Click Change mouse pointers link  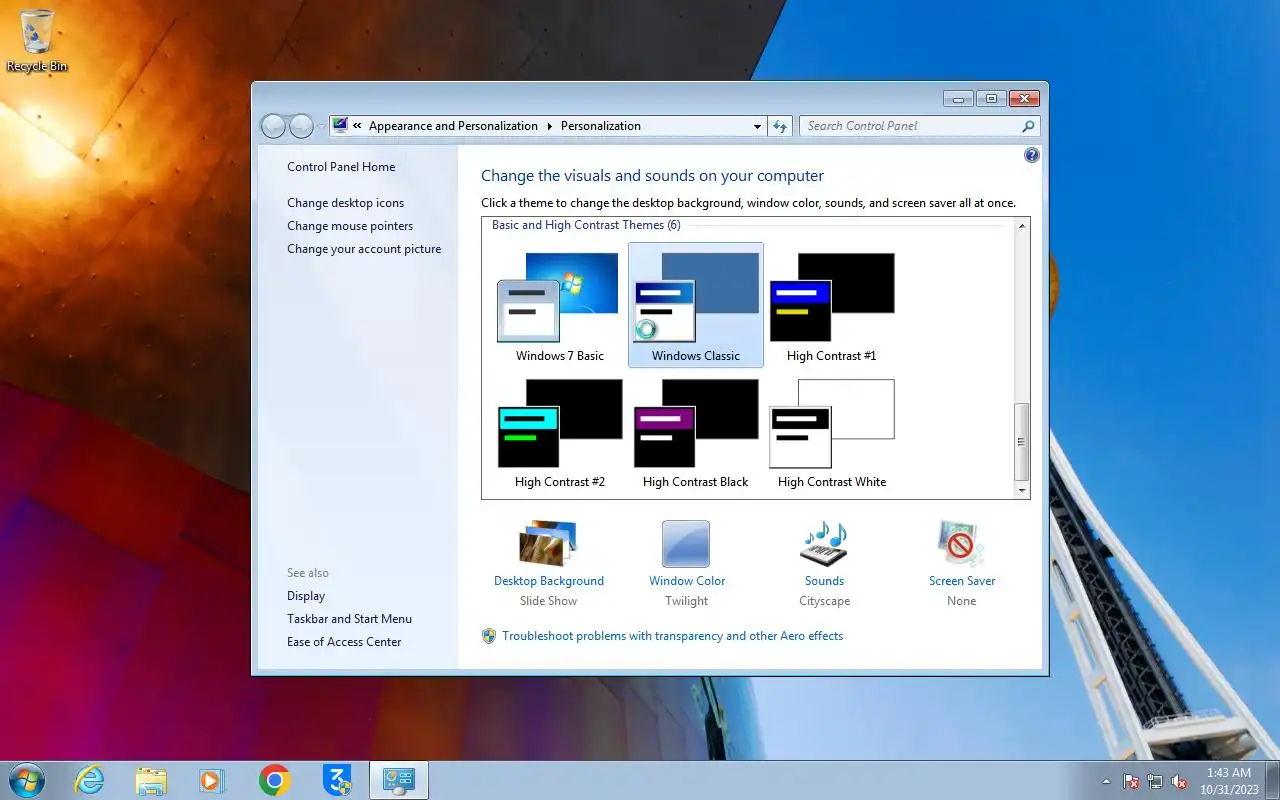pos(350,226)
